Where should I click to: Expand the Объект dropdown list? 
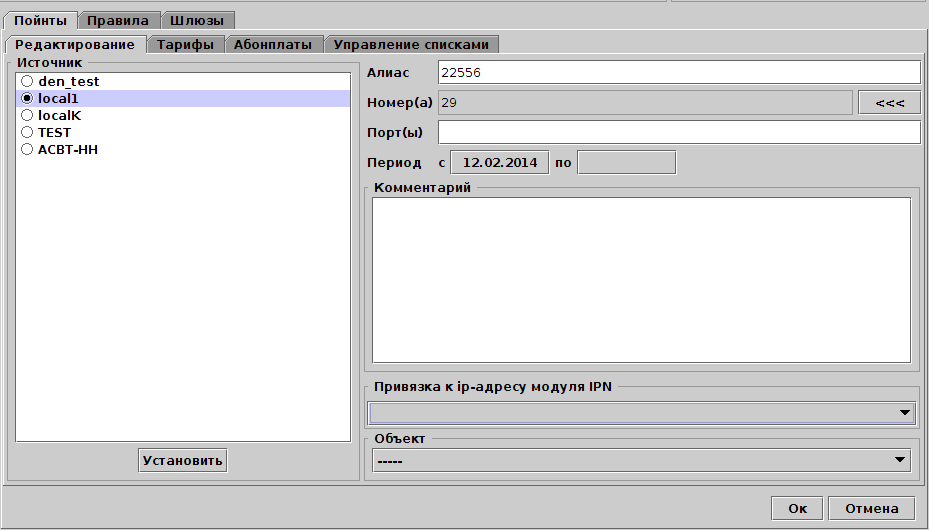[x=641, y=460]
